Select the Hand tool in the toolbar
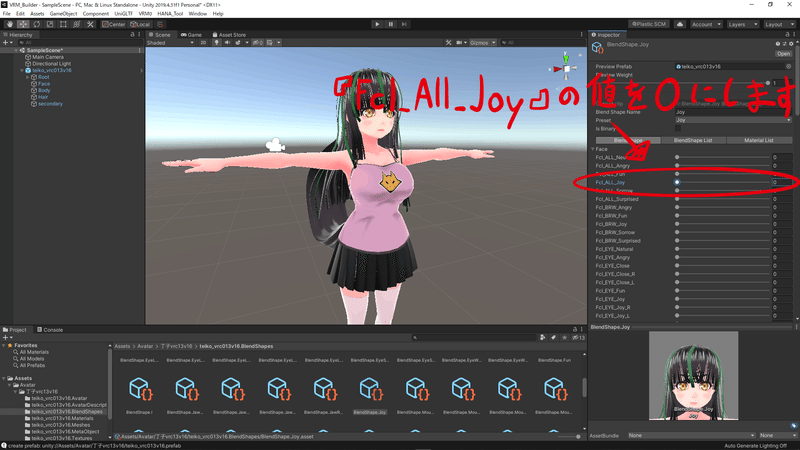 10,24
